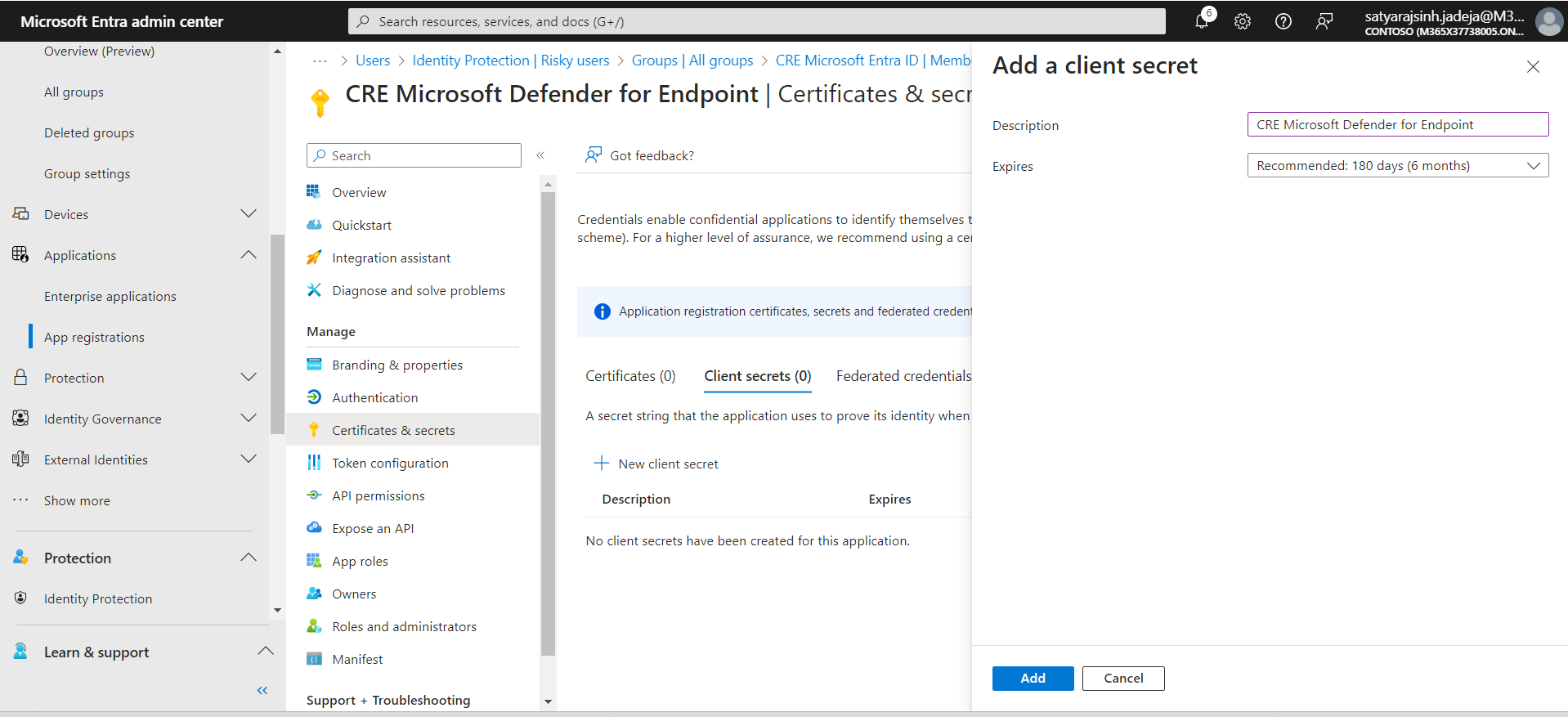This screenshot has width=1568, height=717.
Task: Open Deleted groups in left menu
Action: click(89, 132)
